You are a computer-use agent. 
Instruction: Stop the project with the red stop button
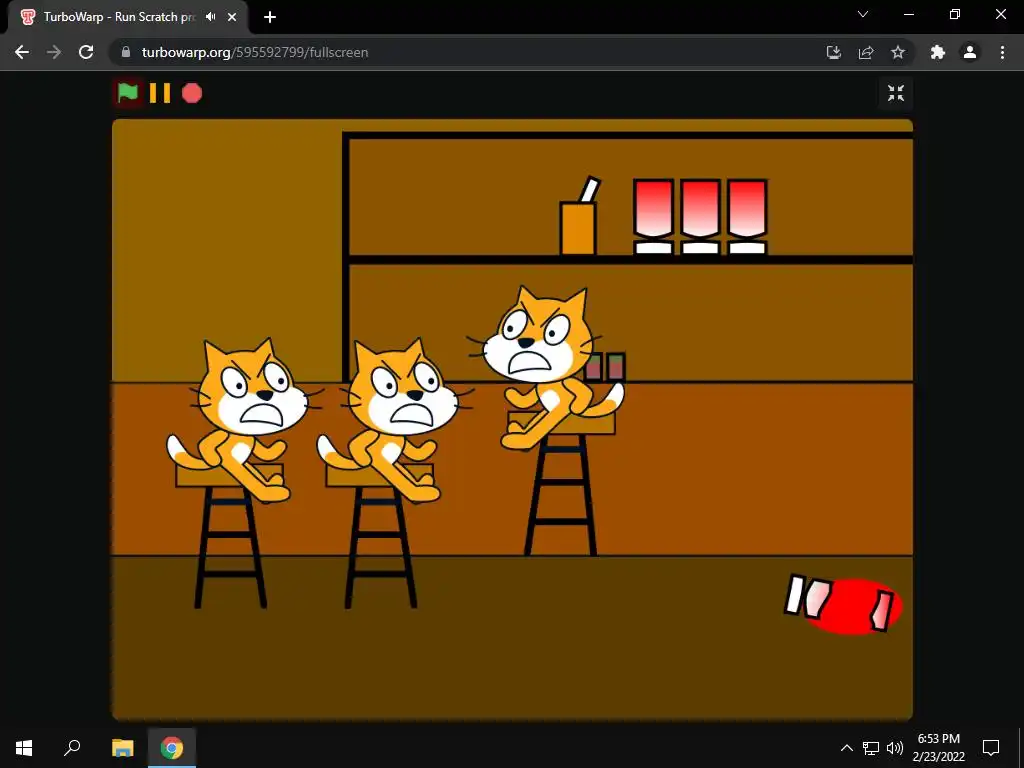(192, 93)
